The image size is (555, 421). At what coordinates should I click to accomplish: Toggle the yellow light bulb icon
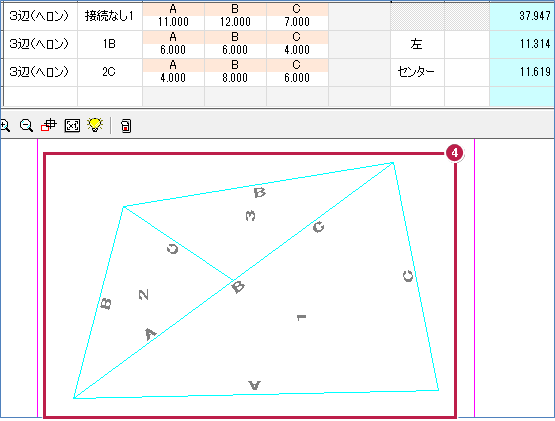95,125
